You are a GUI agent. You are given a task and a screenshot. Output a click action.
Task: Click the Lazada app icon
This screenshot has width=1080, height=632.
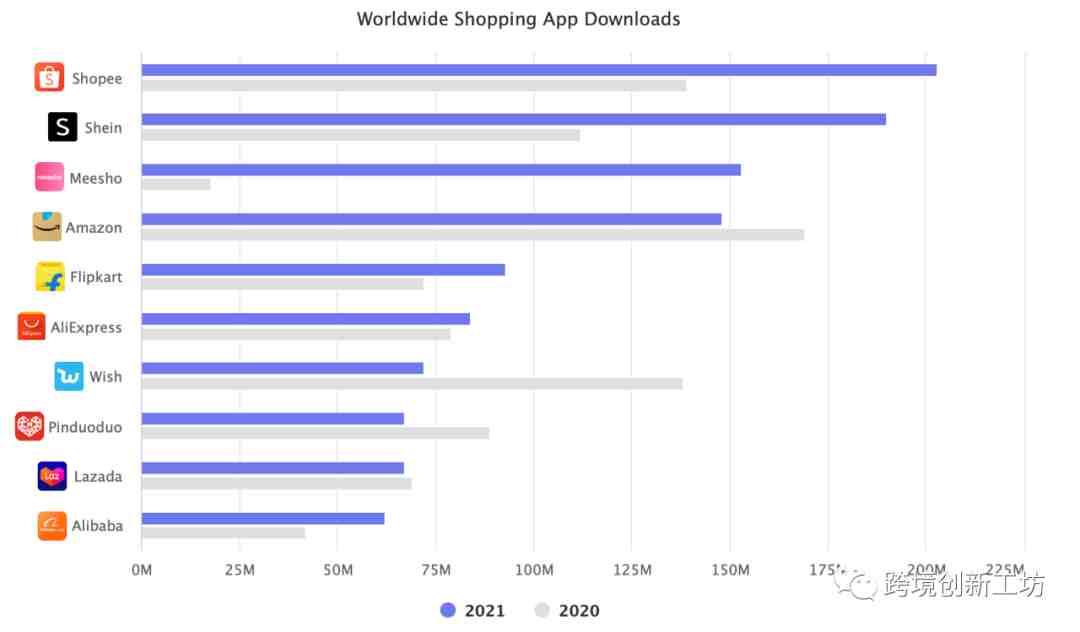coord(52,476)
